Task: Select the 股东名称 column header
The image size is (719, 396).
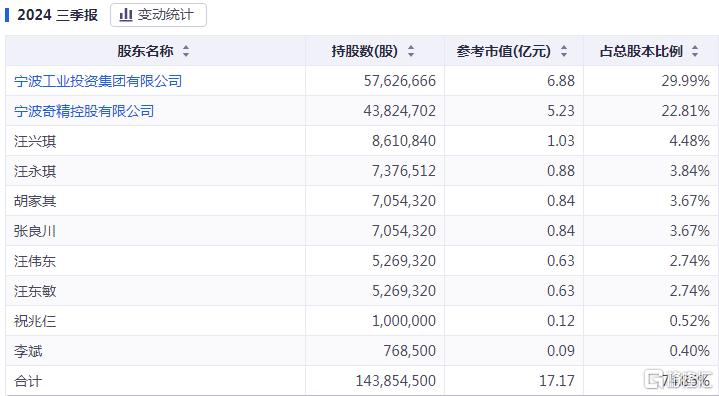Action: click(x=155, y=51)
